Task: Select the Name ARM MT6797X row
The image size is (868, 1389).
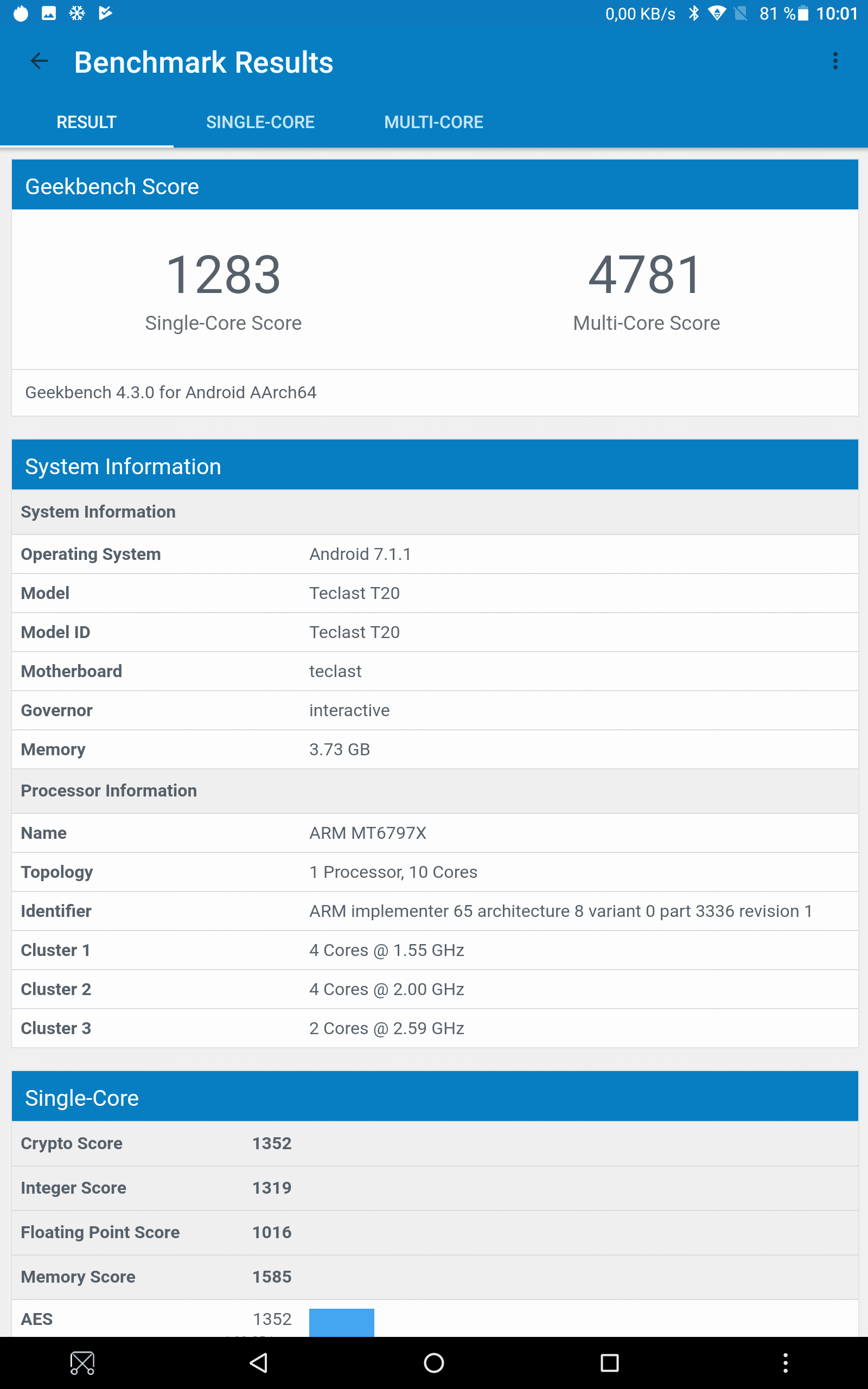Action: click(435, 833)
